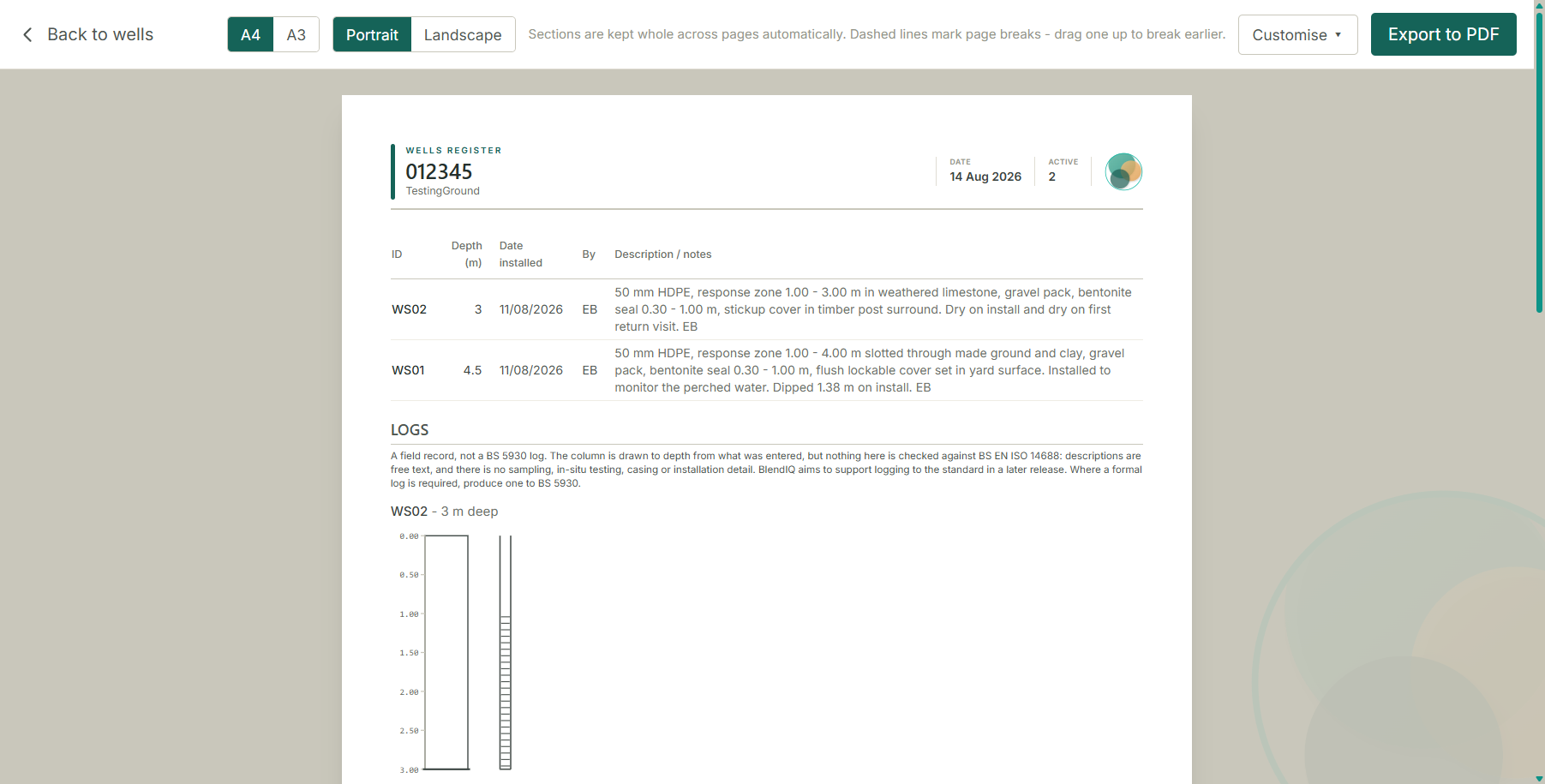Click the WS02 - 3 m deep log title
The height and width of the screenshot is (784, 1545).
pyautogui.click(x=444, y=512)
